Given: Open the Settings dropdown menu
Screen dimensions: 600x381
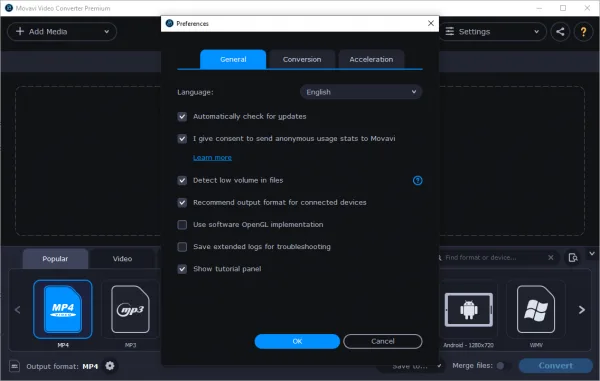Looking at the screenshot, I should (493, 32).
